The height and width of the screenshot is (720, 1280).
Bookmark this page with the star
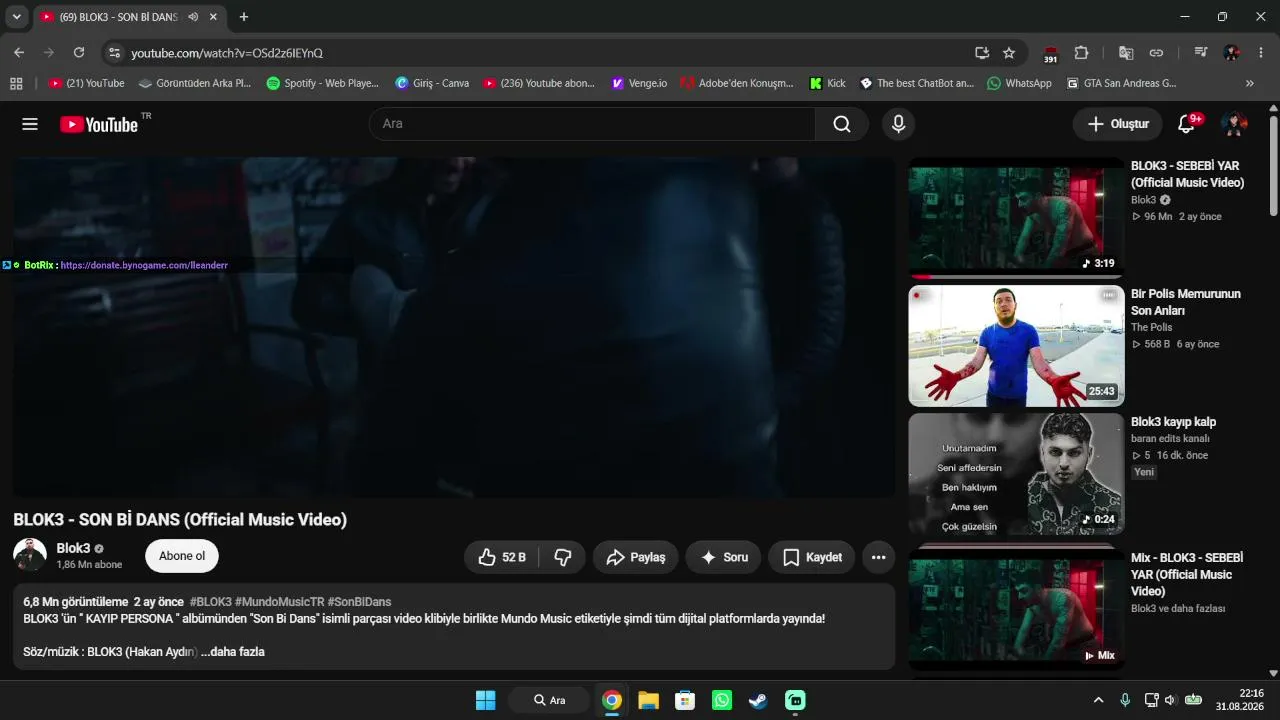(x=1009, y=53)
